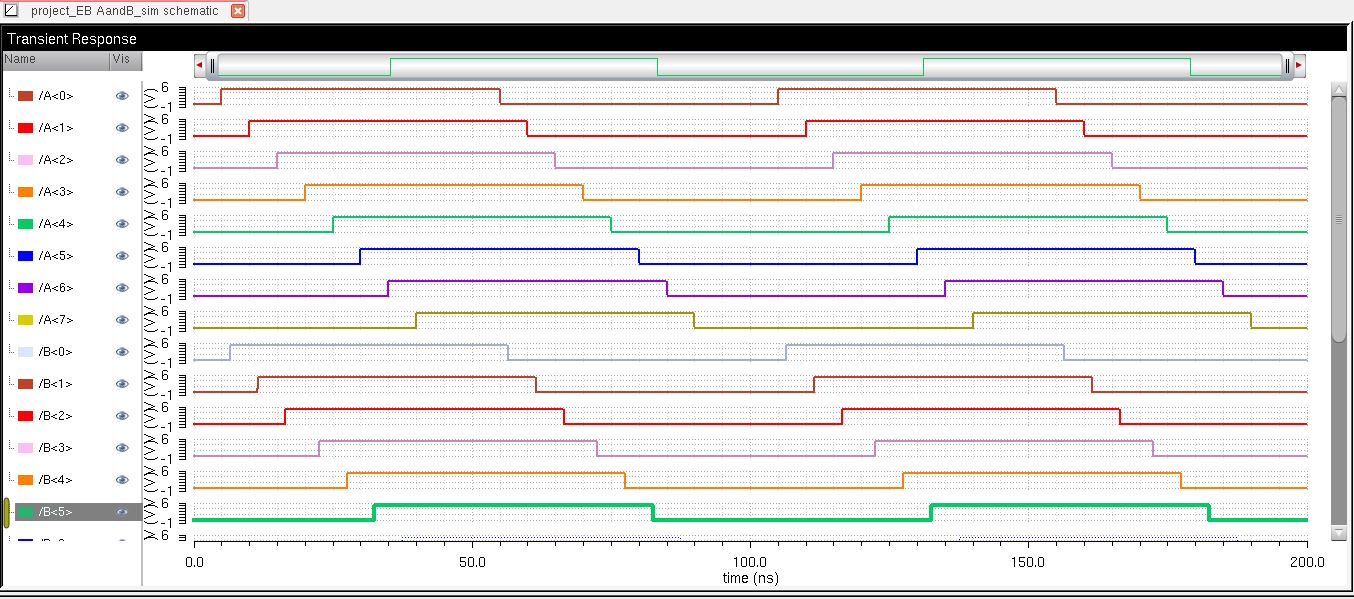Click the scrollbar up arrow
Image resolution: width=1354 pixels, height=599 pixels.
1339,90
